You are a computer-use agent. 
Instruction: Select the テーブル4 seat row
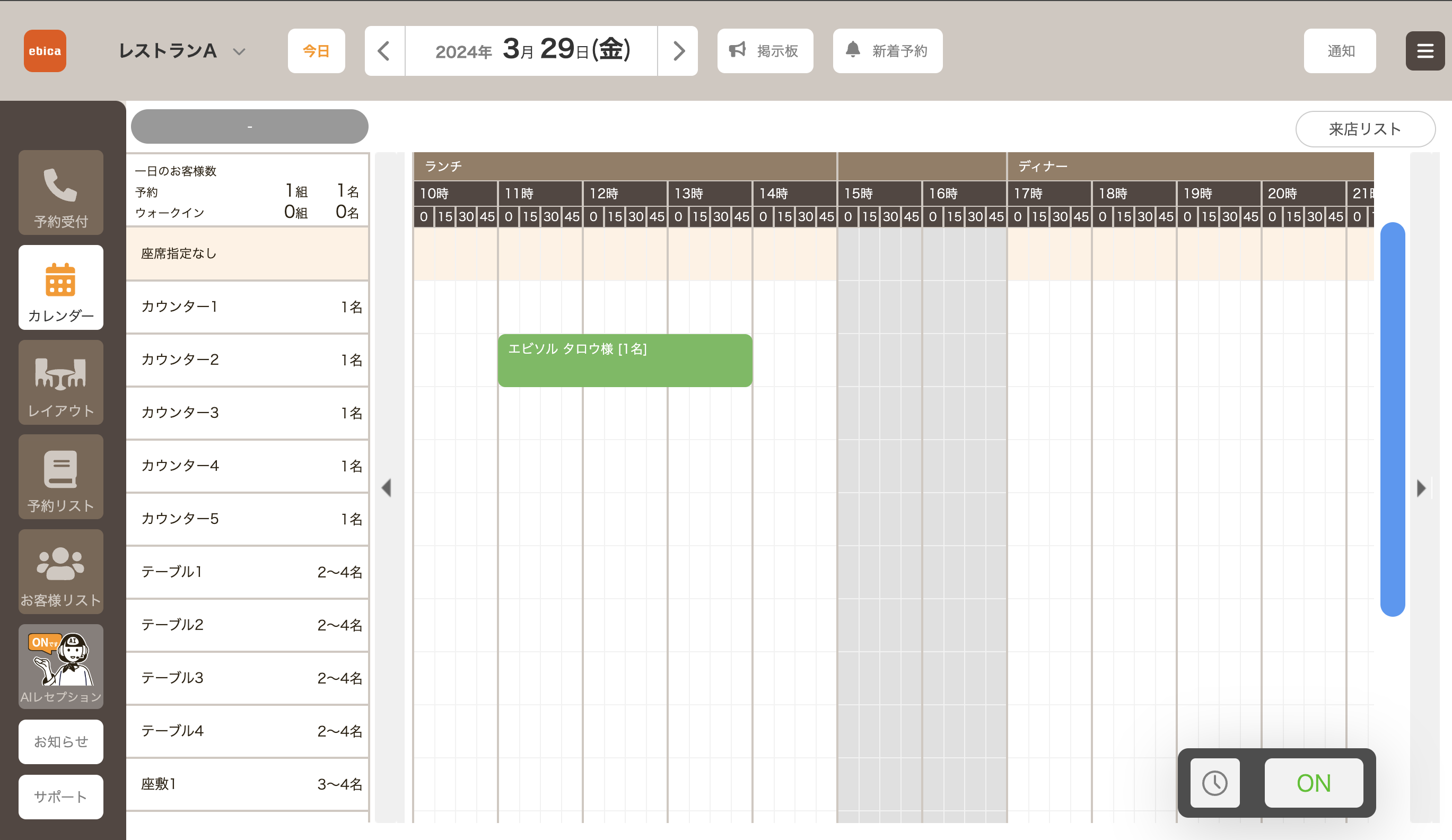point(247,731)
